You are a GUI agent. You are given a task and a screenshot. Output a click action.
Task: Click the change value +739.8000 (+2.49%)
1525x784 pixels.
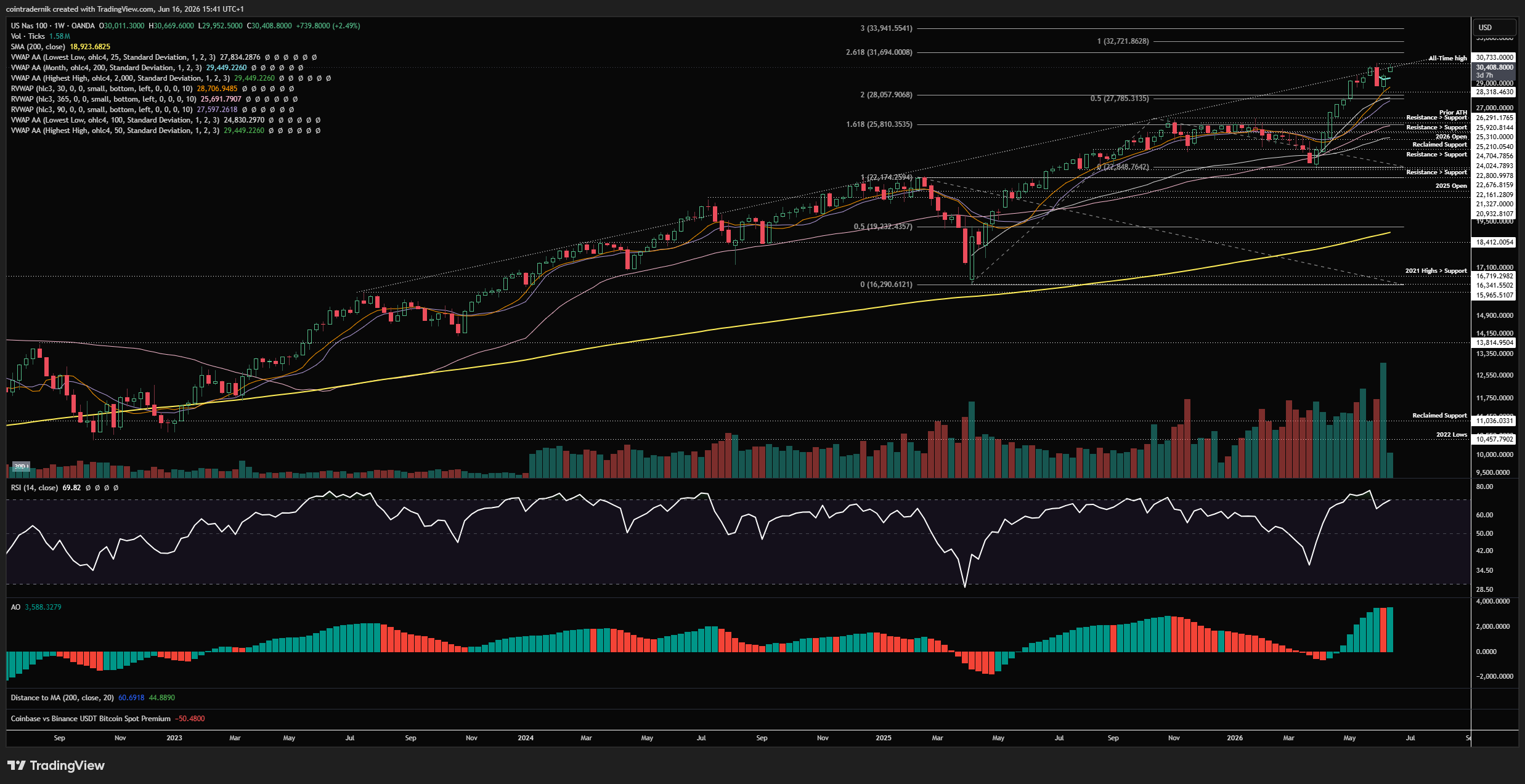(328, 26)
